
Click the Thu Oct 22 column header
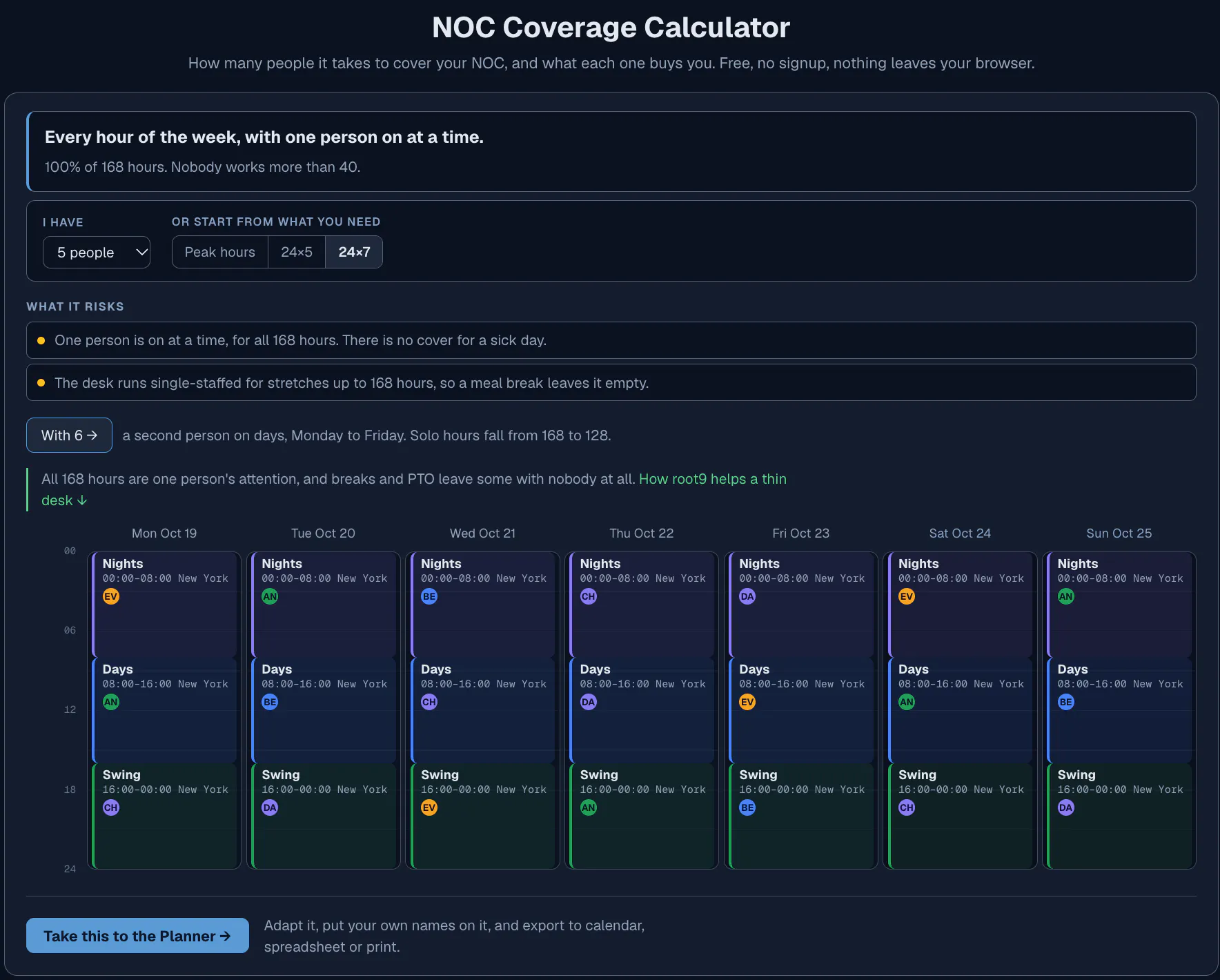pyautogui.click(x=642, y=533)
